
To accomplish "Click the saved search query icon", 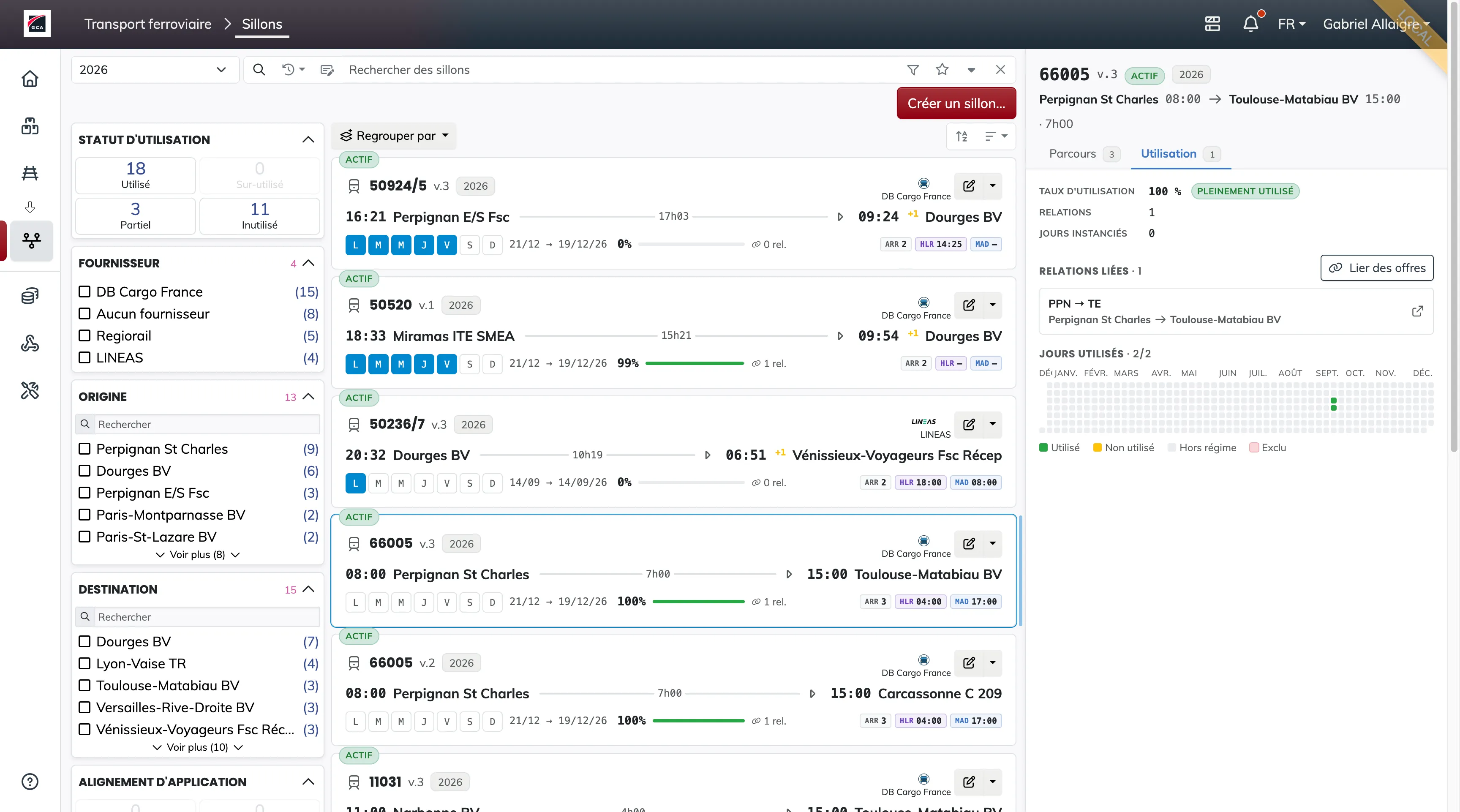I will click(x=327, y=70).
